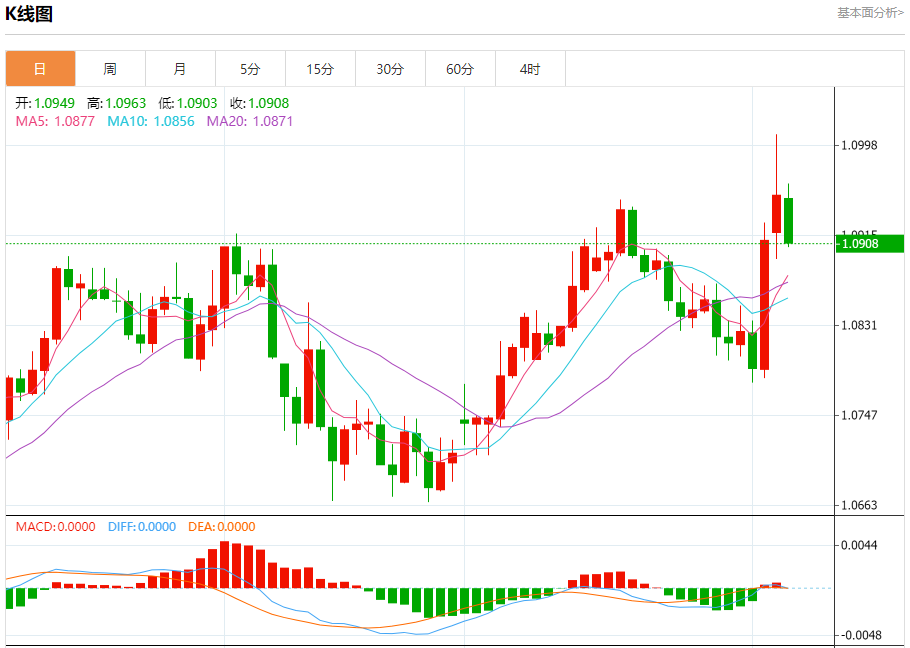Click the 1.0747 price axis label
Viewport: 910px width, 648px height.
point(860,415)
